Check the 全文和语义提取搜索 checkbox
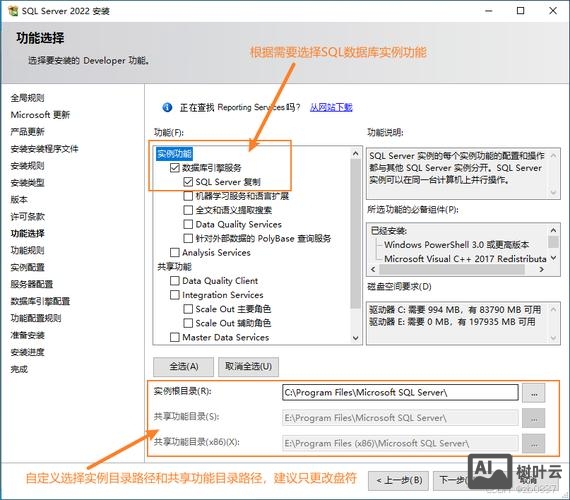Screen dimensions: 570x500 pos(188,210)
